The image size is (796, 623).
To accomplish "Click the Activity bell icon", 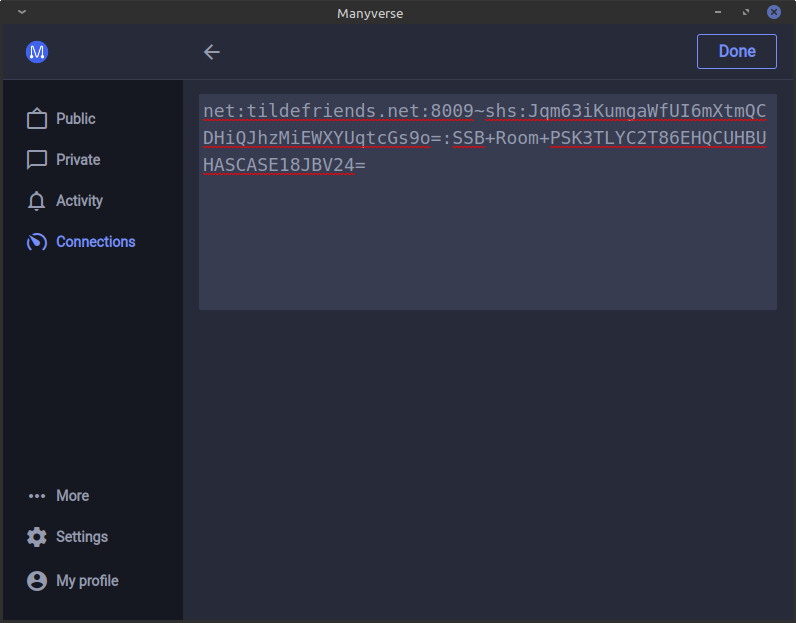I will tap(37, 201).
